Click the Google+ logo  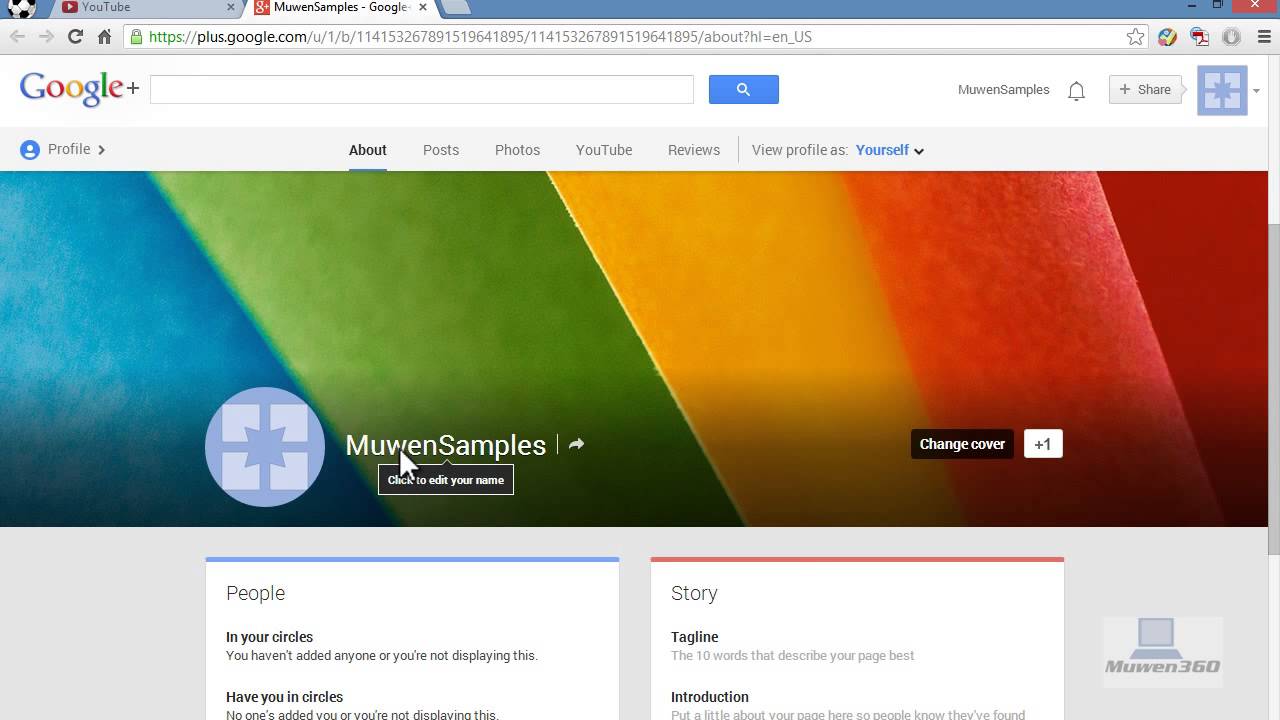(x=79, y=89)
